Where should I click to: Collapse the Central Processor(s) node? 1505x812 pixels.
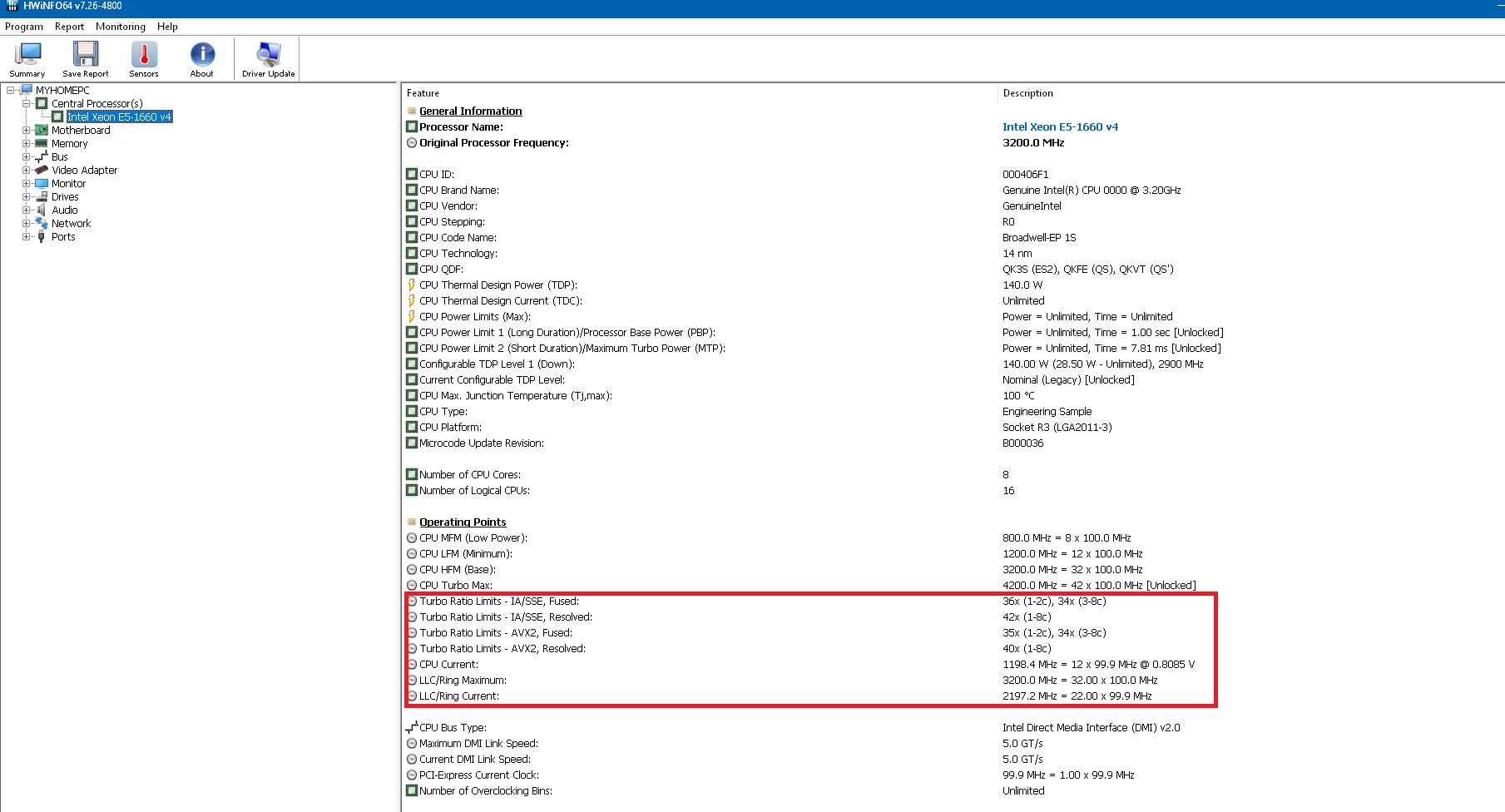(x=26, y=103)
